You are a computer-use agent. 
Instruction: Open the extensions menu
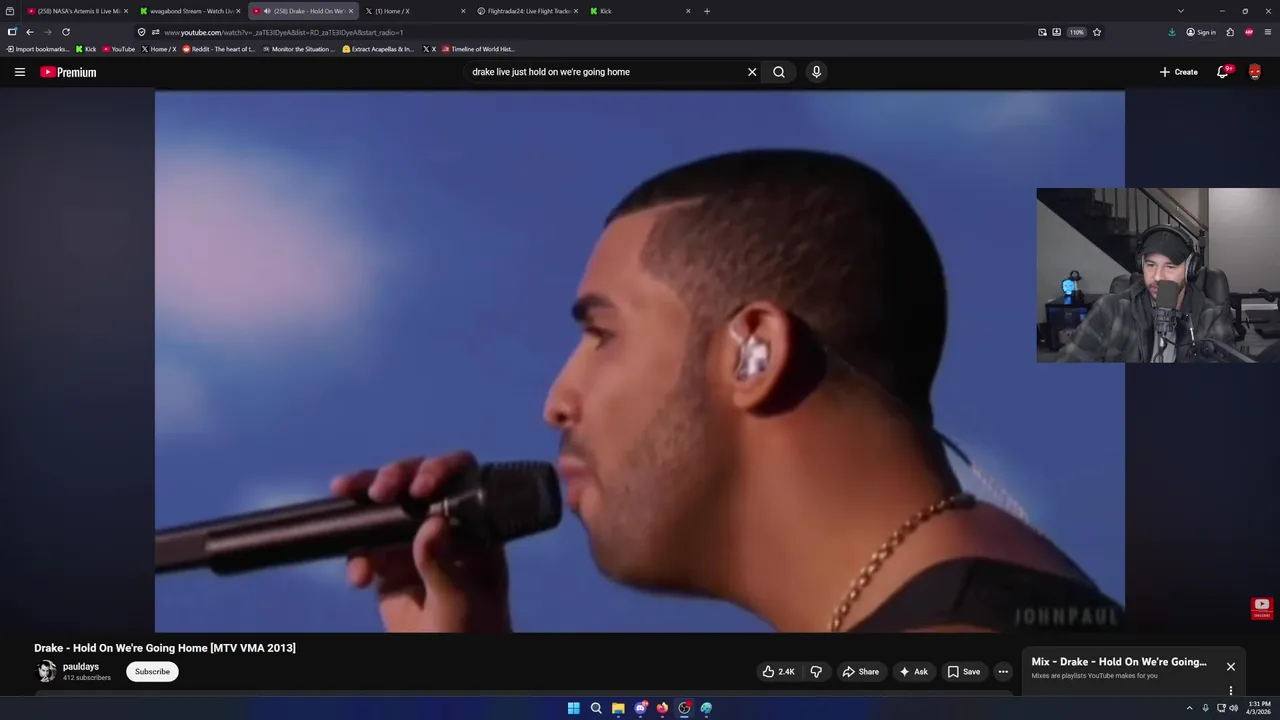pos(1230,32)
